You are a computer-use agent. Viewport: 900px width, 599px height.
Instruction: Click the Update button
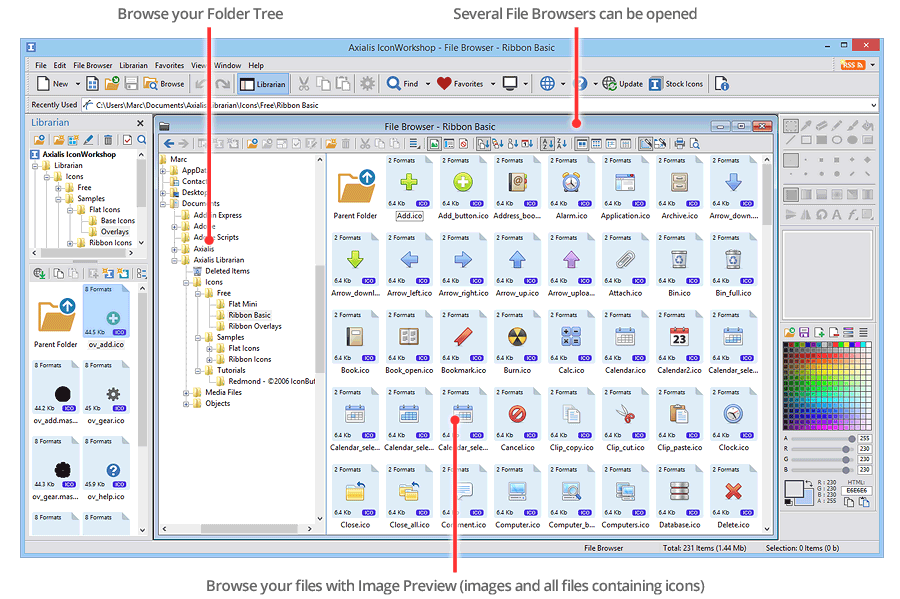(623, 84)
